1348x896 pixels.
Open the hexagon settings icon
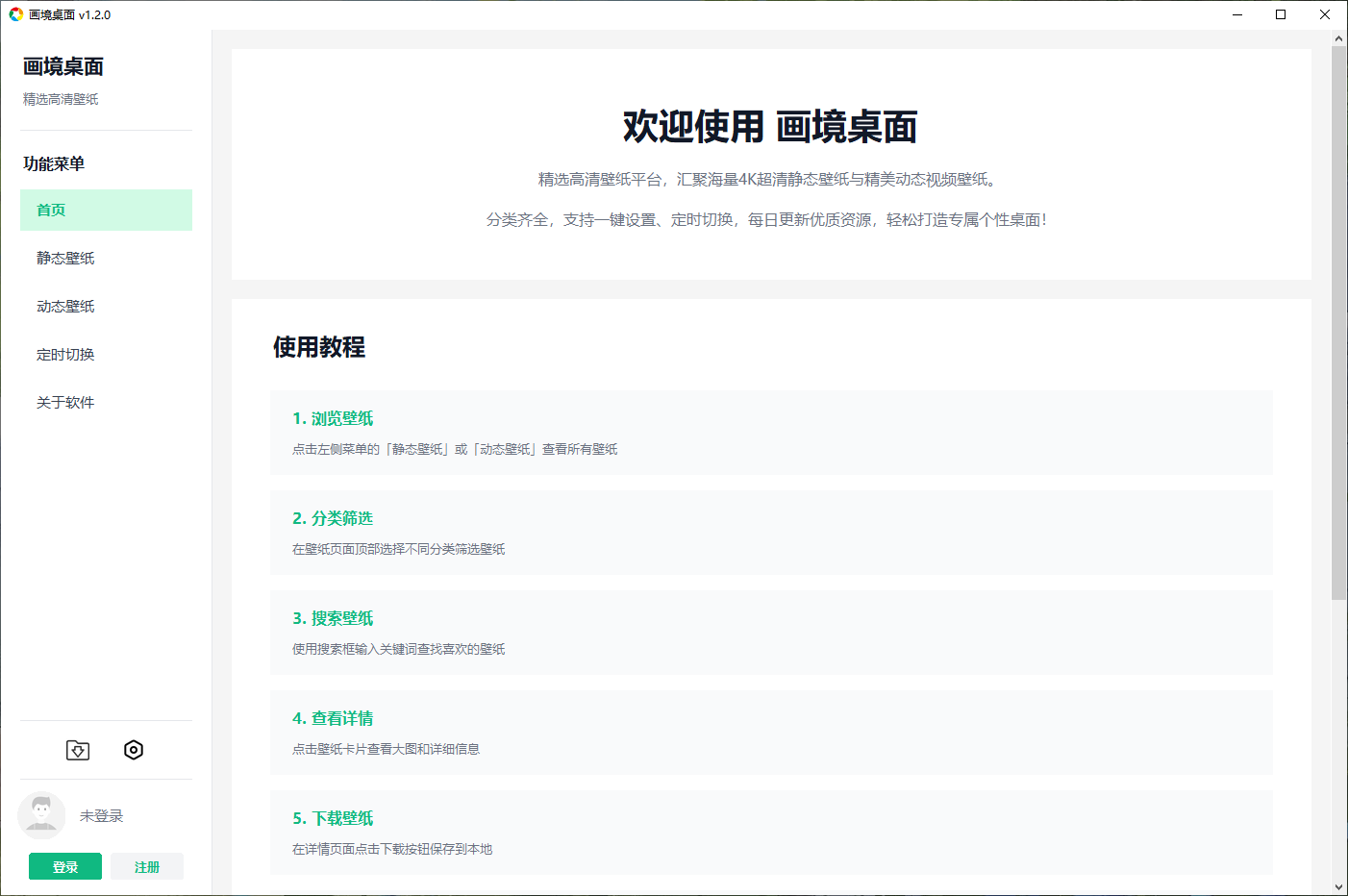[x=134, y=750]
